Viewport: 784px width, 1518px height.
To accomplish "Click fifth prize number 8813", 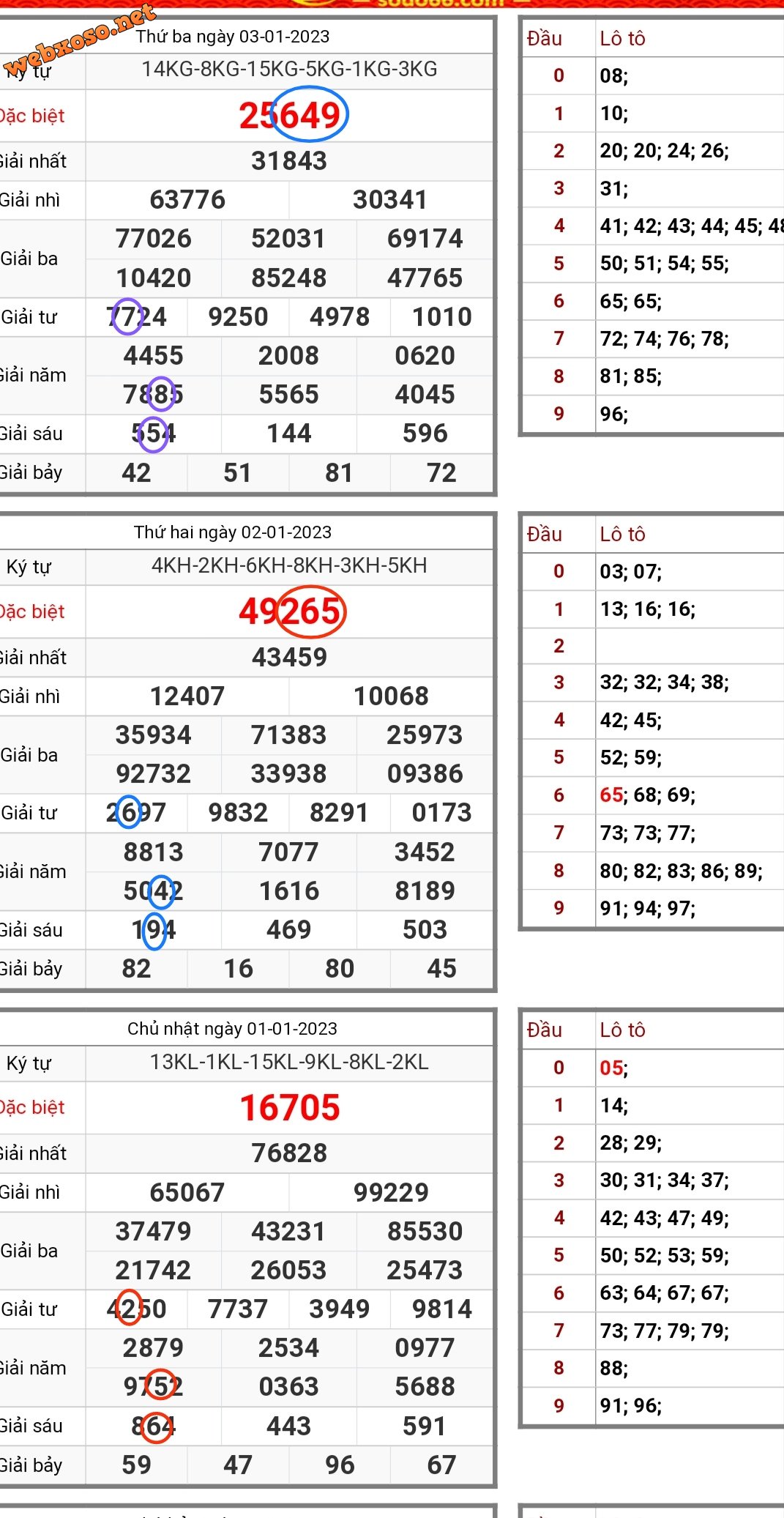I will [x=154, y=852].
